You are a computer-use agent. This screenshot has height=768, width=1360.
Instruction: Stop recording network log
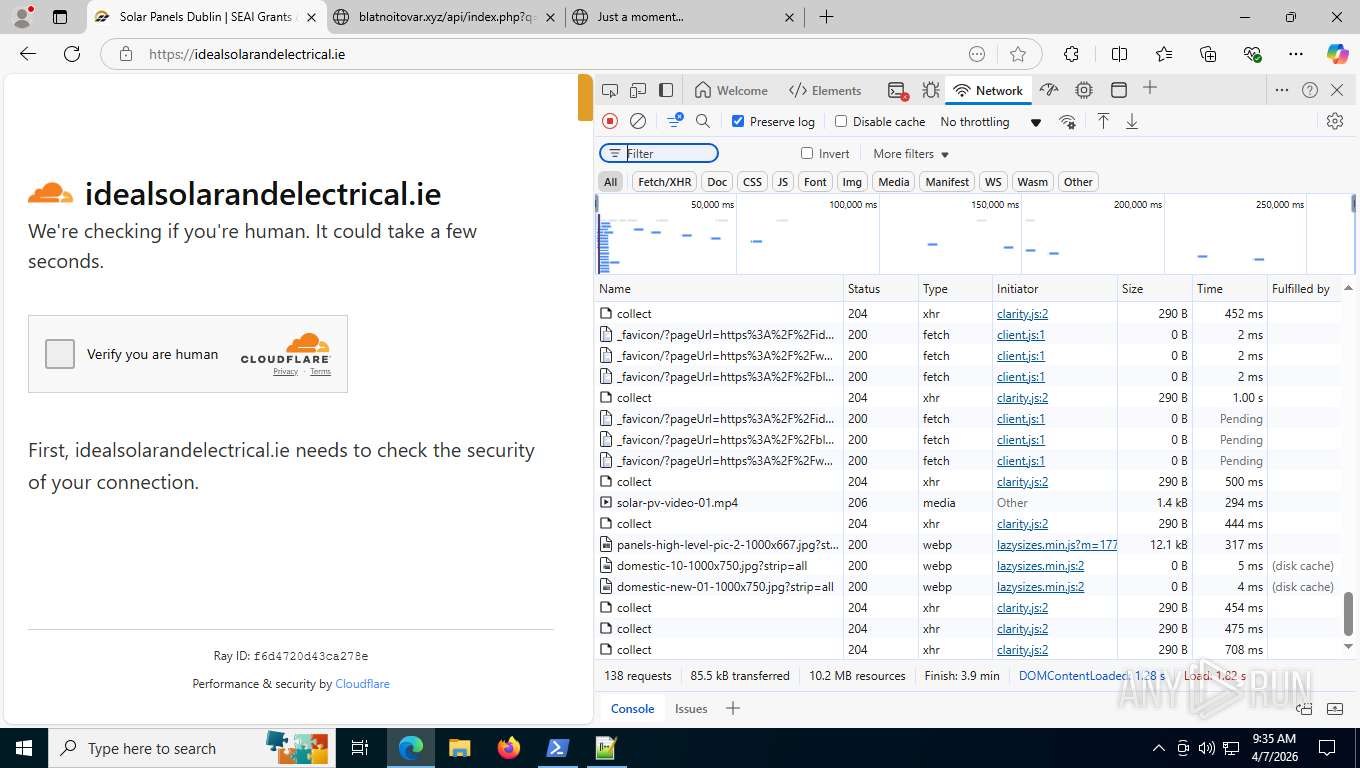click(610, 121)
